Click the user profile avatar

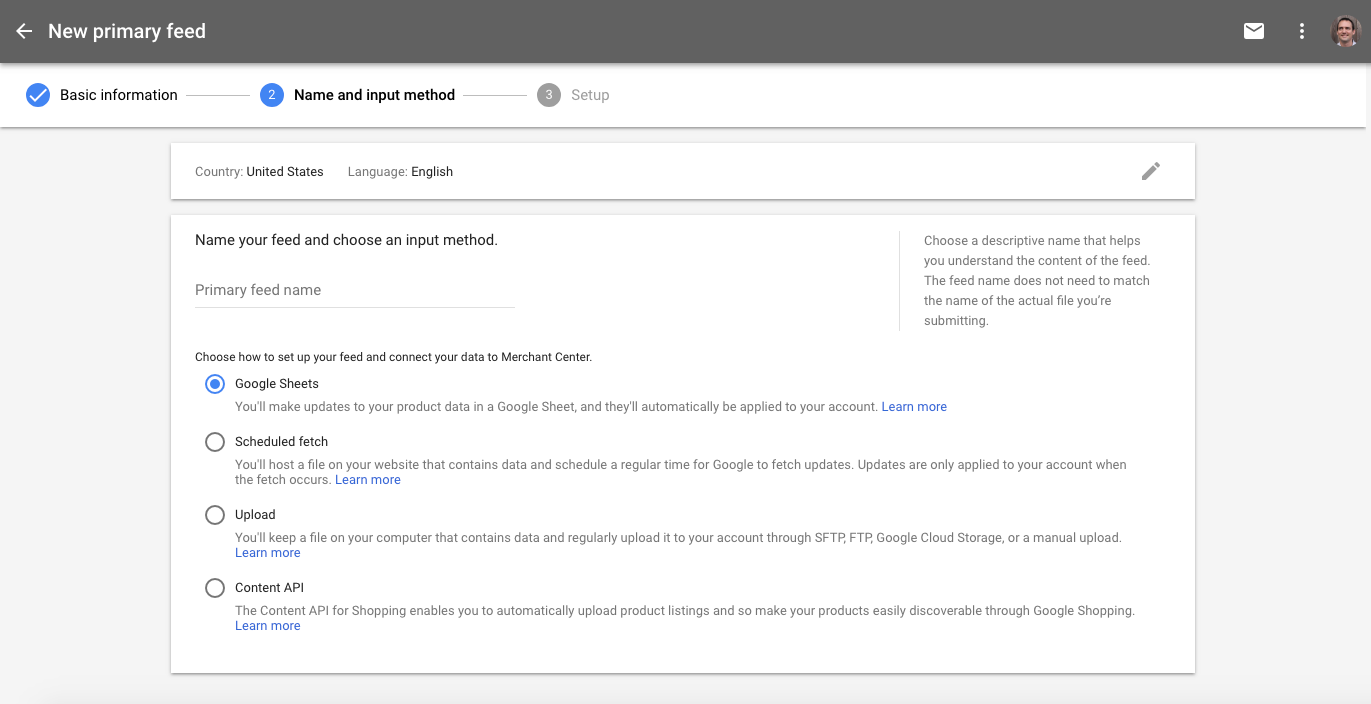coord(1345,31)
